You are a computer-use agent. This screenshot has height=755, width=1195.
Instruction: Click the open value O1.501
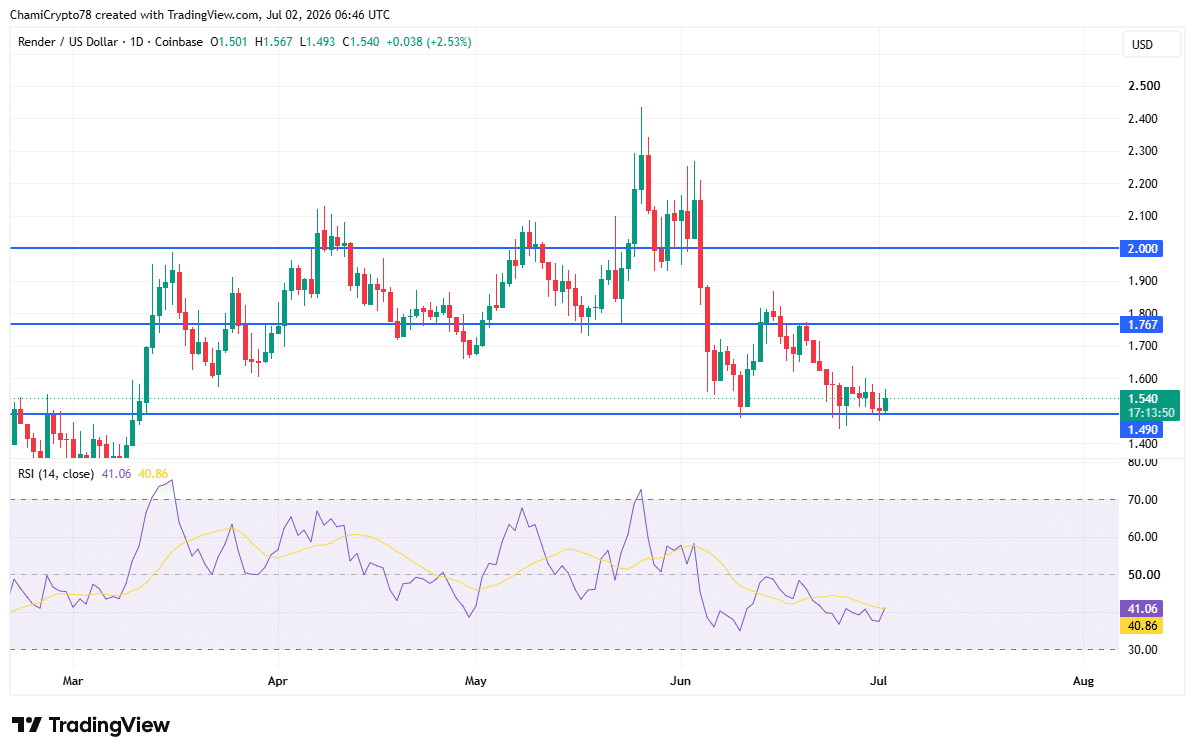click(229, 42)
